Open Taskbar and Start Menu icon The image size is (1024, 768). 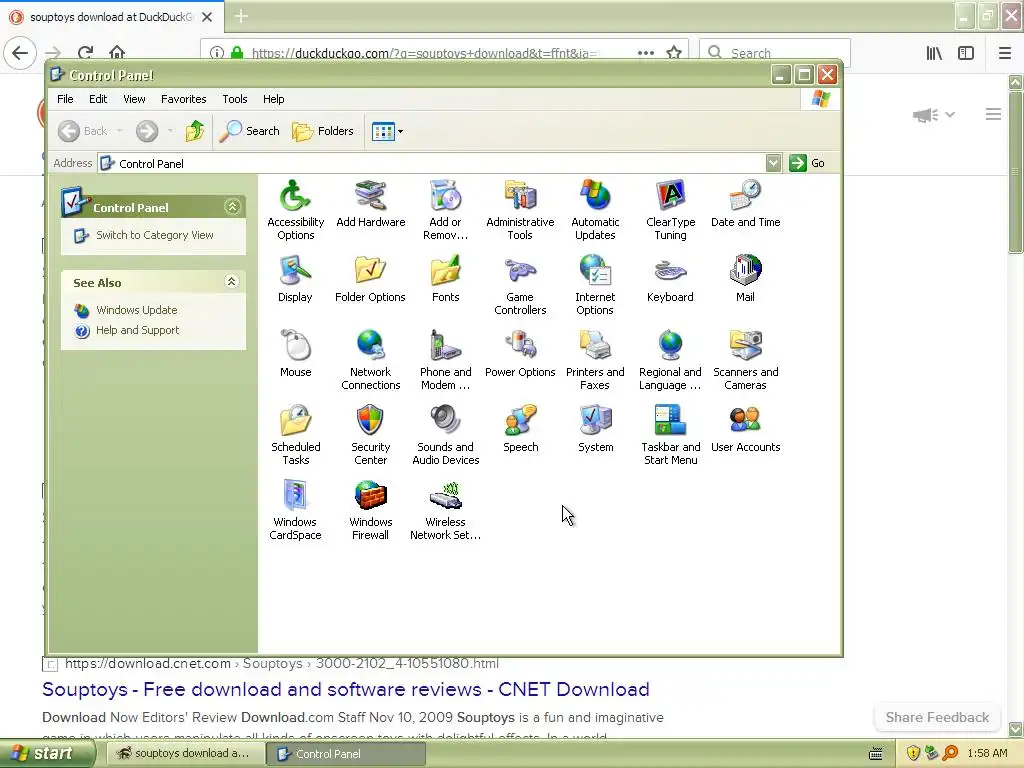point(670,436)
